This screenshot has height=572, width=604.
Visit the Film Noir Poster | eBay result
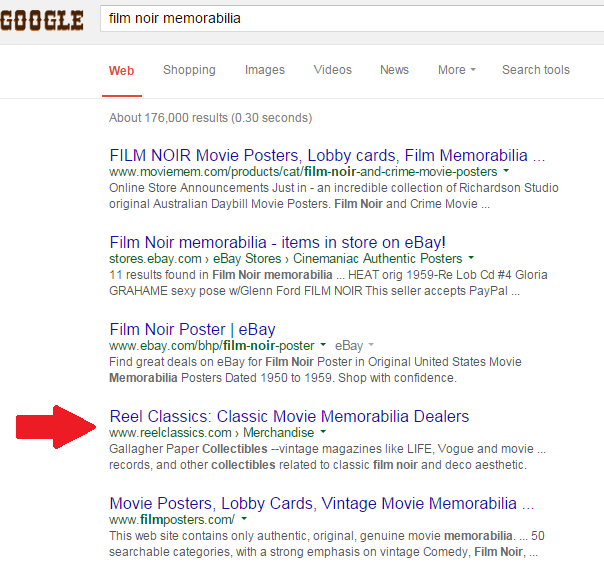192,329
